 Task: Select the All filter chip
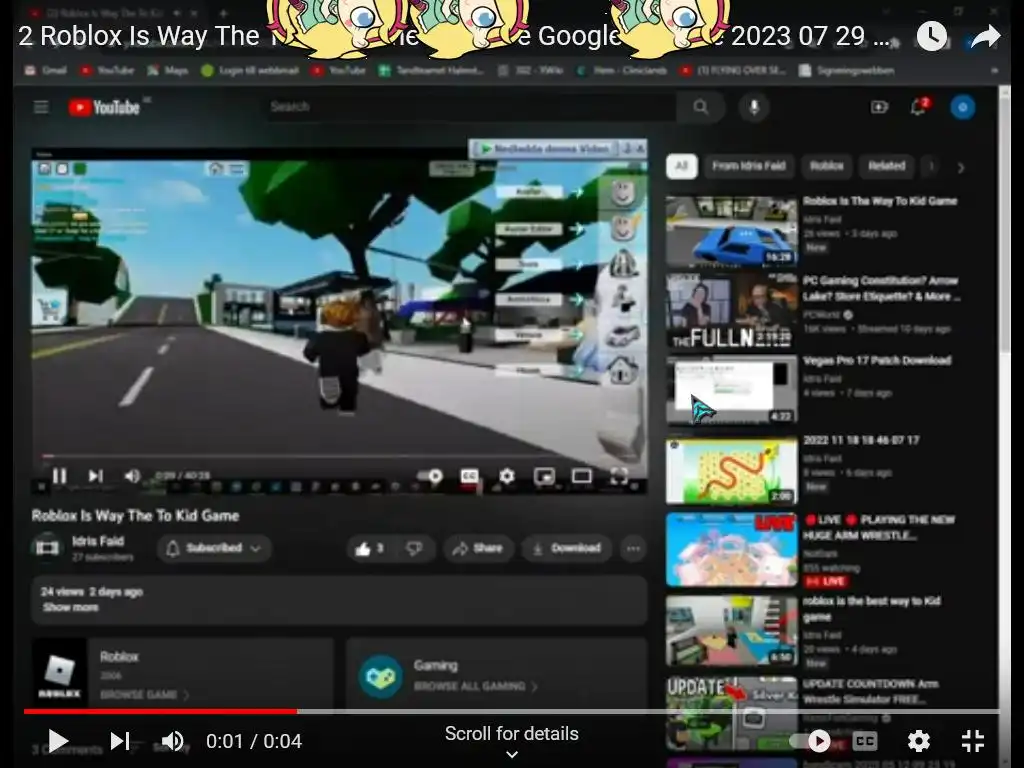681,166
